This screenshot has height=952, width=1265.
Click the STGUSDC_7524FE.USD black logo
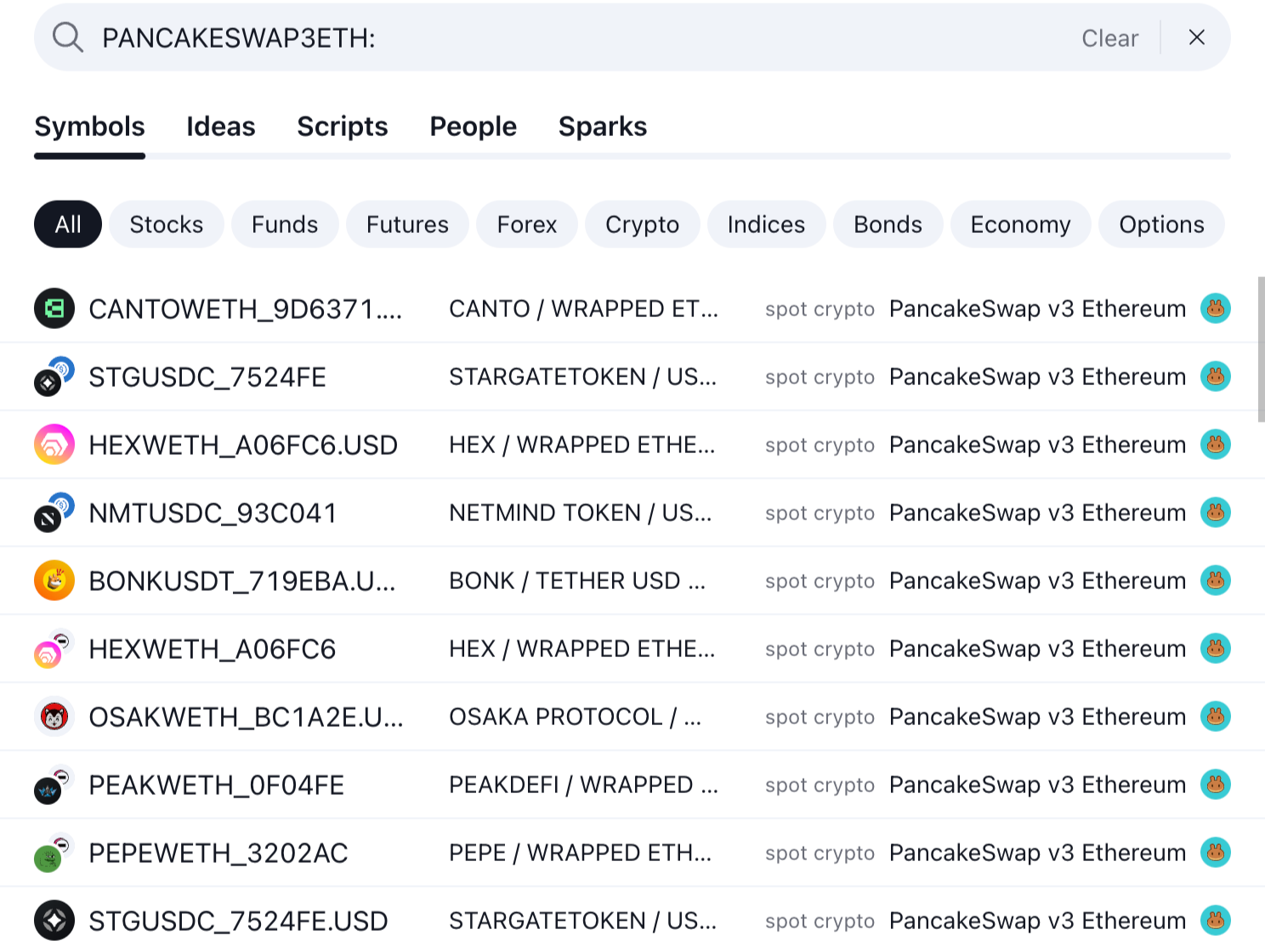54,921
